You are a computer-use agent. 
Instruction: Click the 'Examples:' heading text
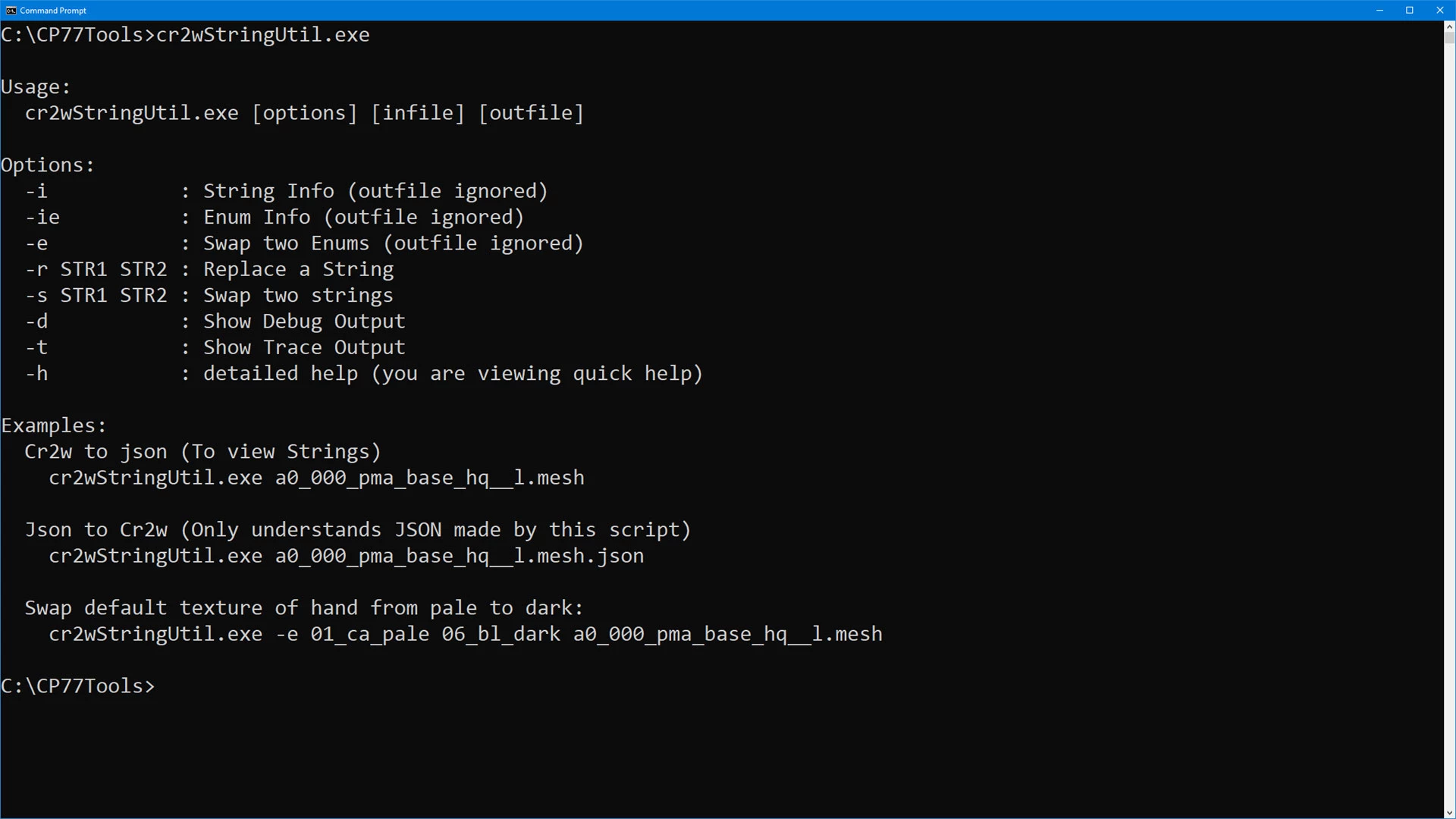click(x=54, y=425)
